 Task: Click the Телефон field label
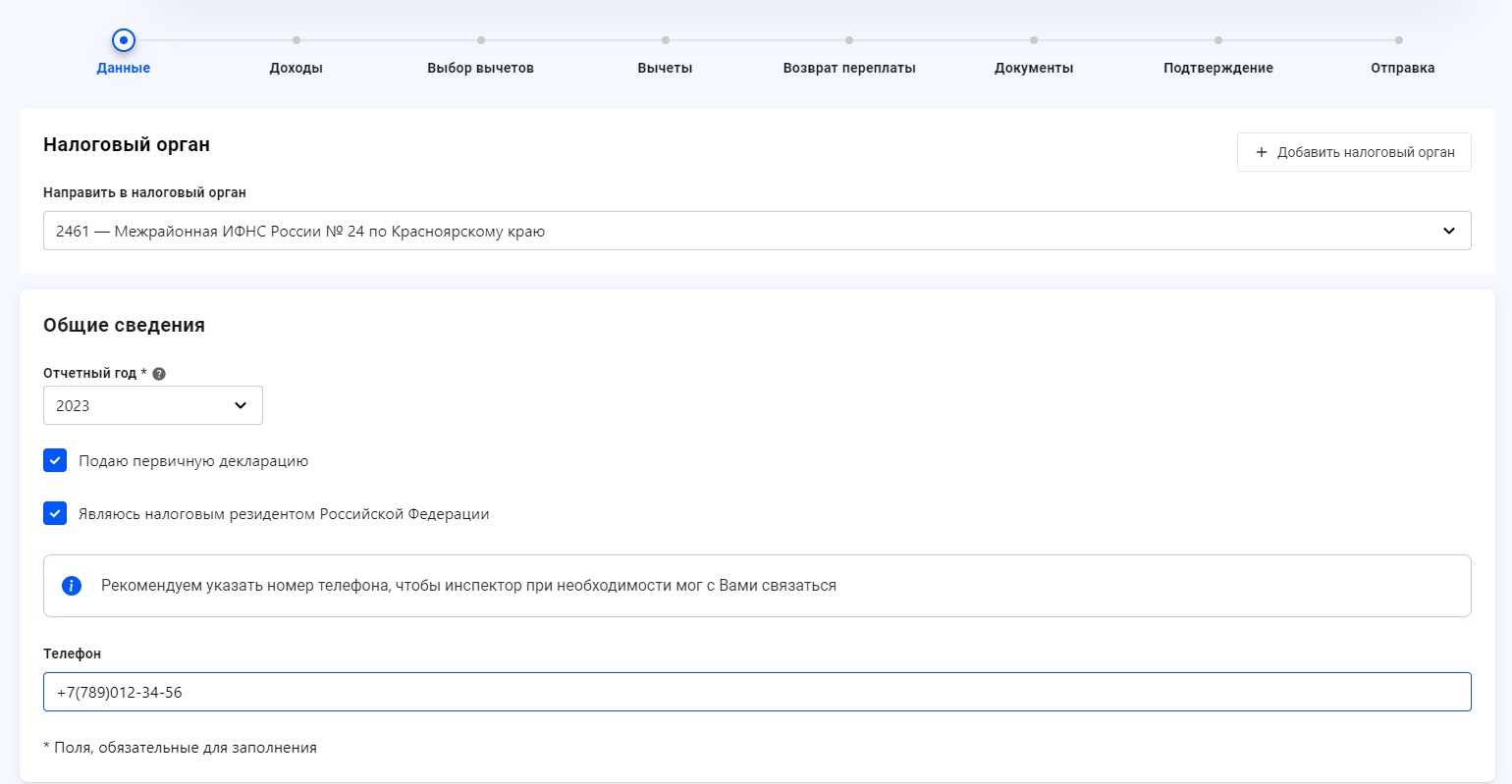click(72, 653)
